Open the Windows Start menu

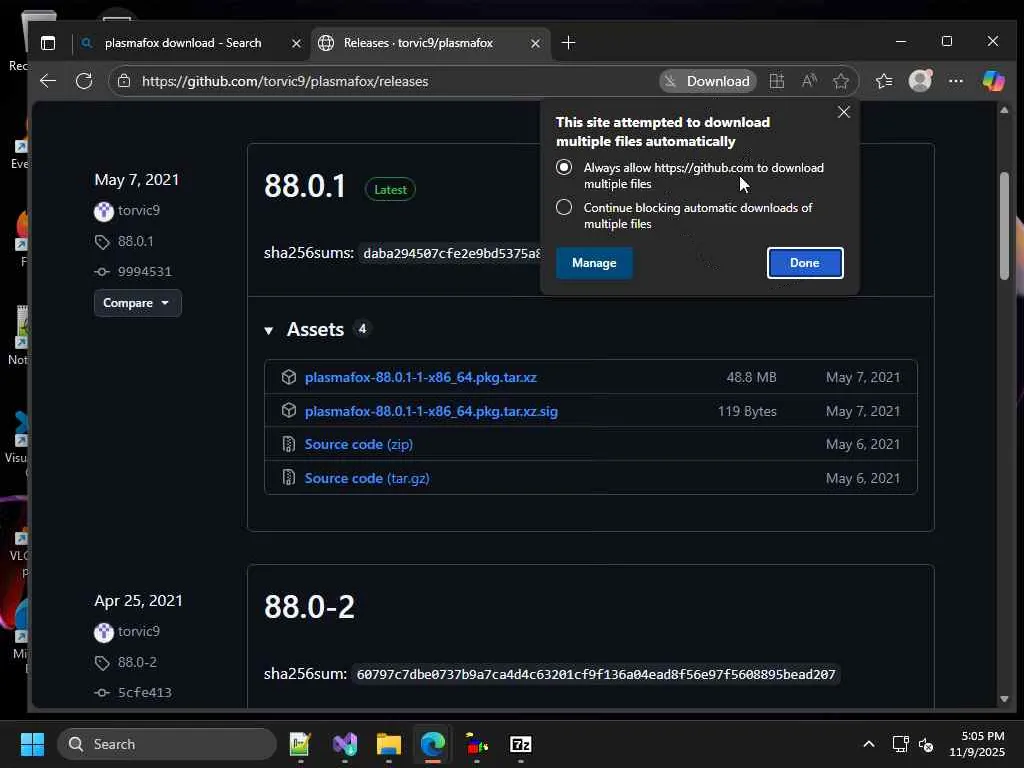[x=32, y=744]
